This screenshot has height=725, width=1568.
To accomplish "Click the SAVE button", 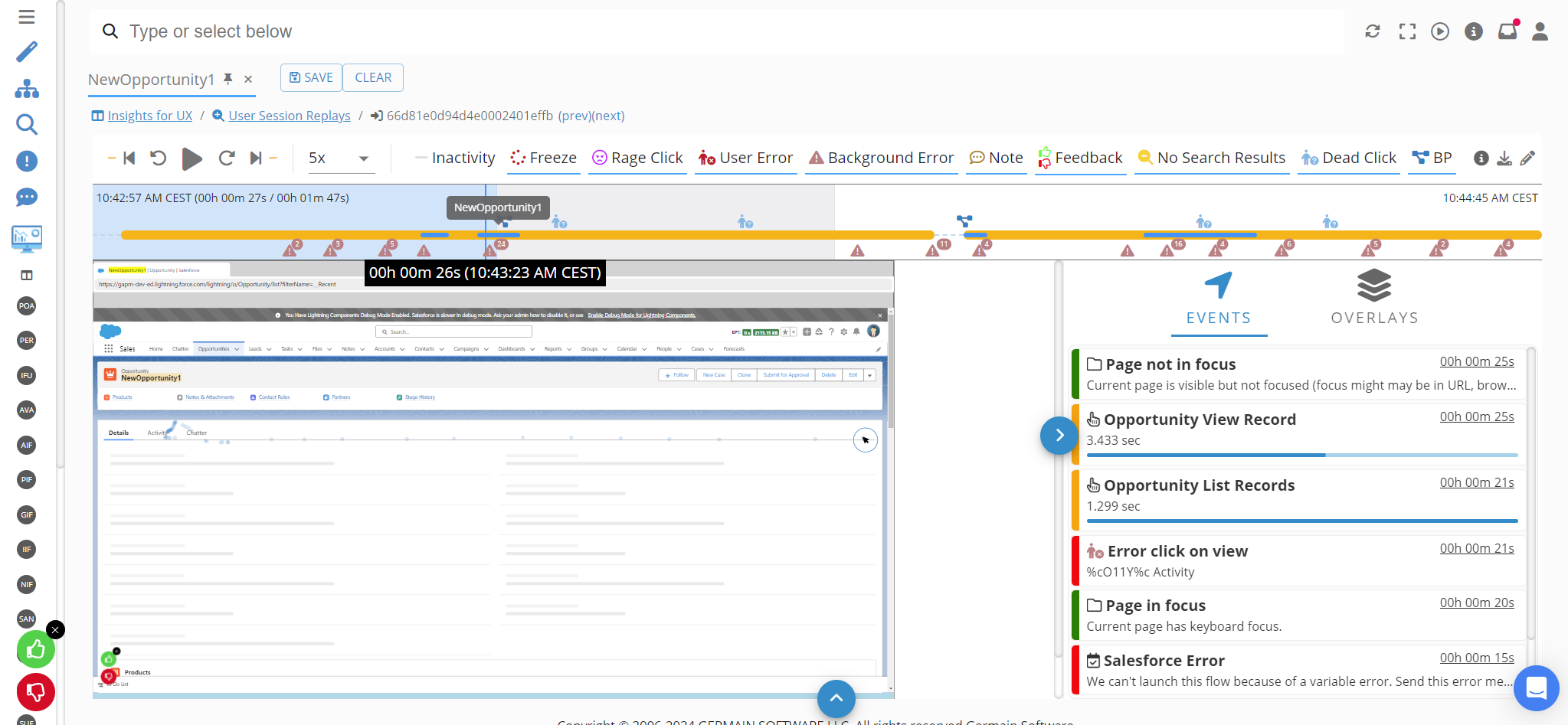I will pyautogui.click(x=311, y=77).
